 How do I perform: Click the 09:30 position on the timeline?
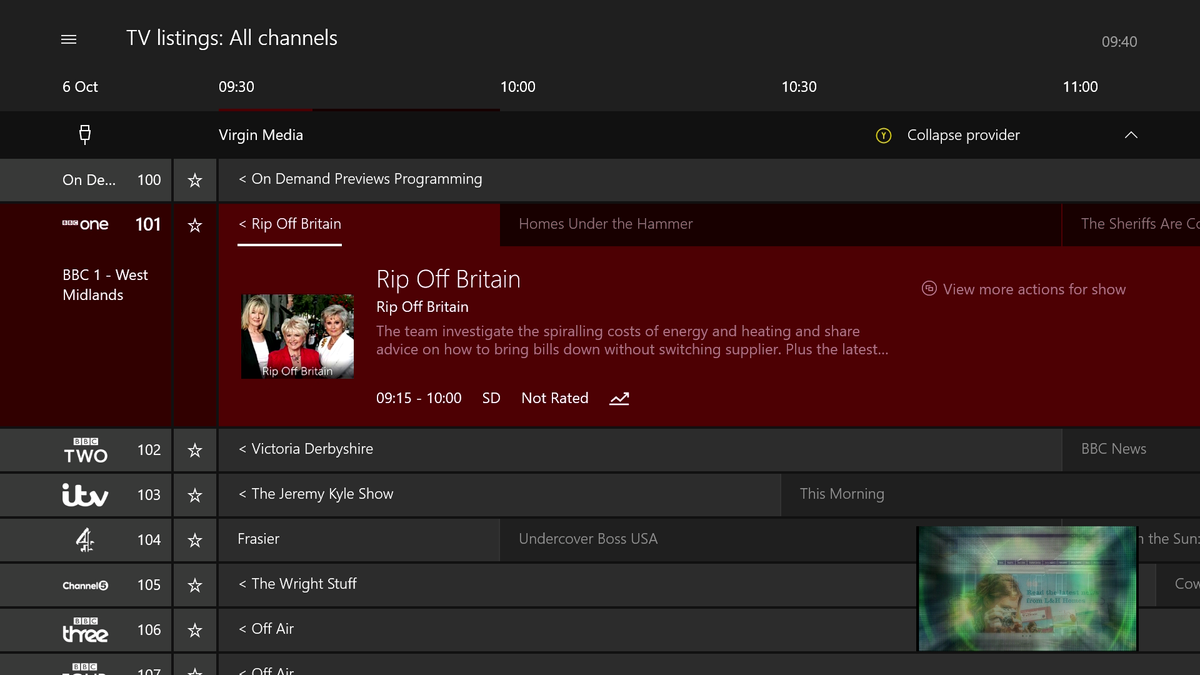236,87
